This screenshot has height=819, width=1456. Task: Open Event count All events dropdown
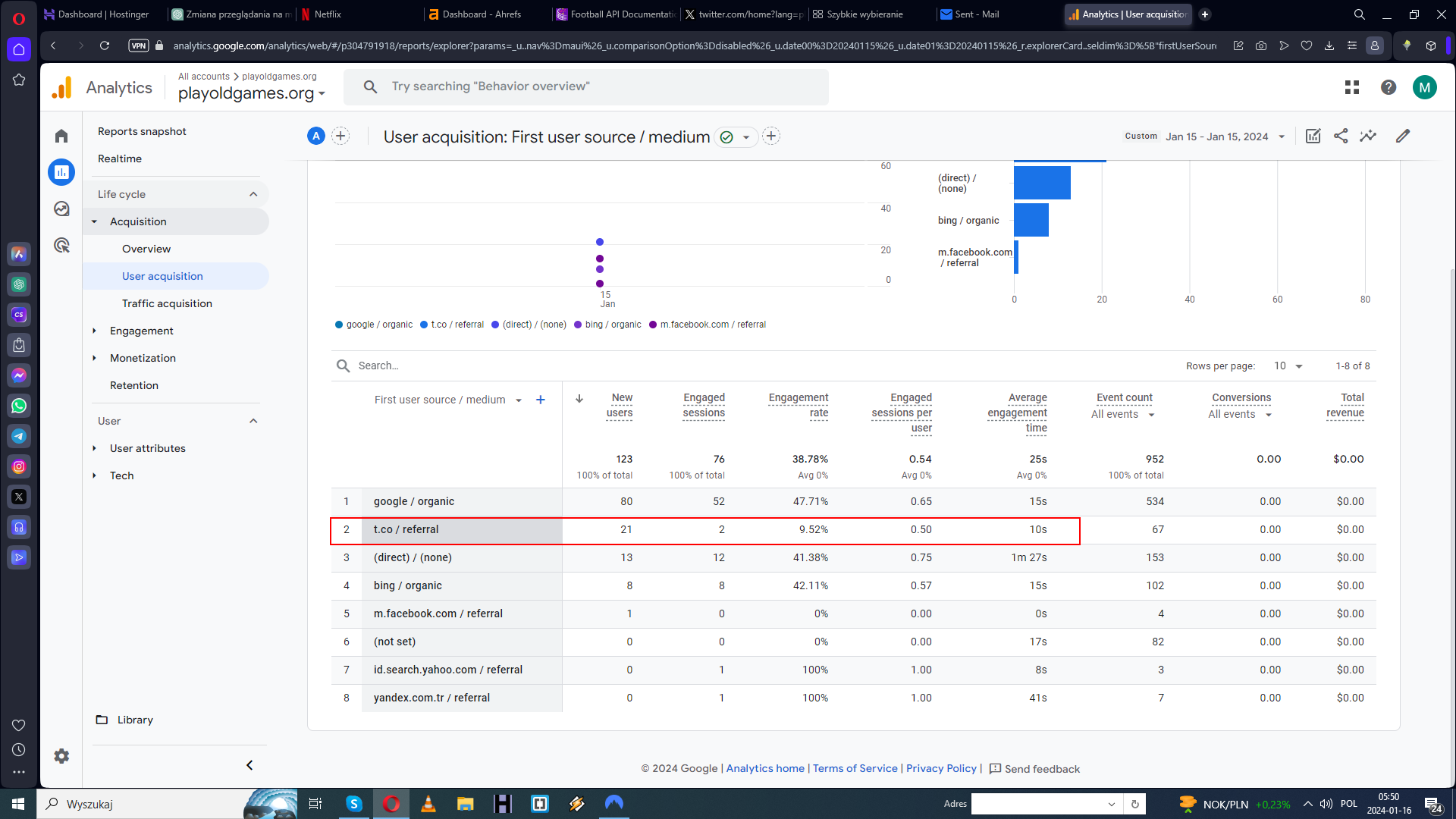click(1123, 414)
